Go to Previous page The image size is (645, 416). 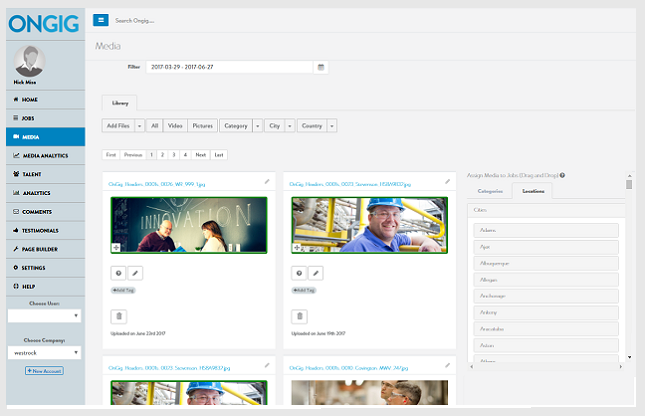(x=133, y=155)
